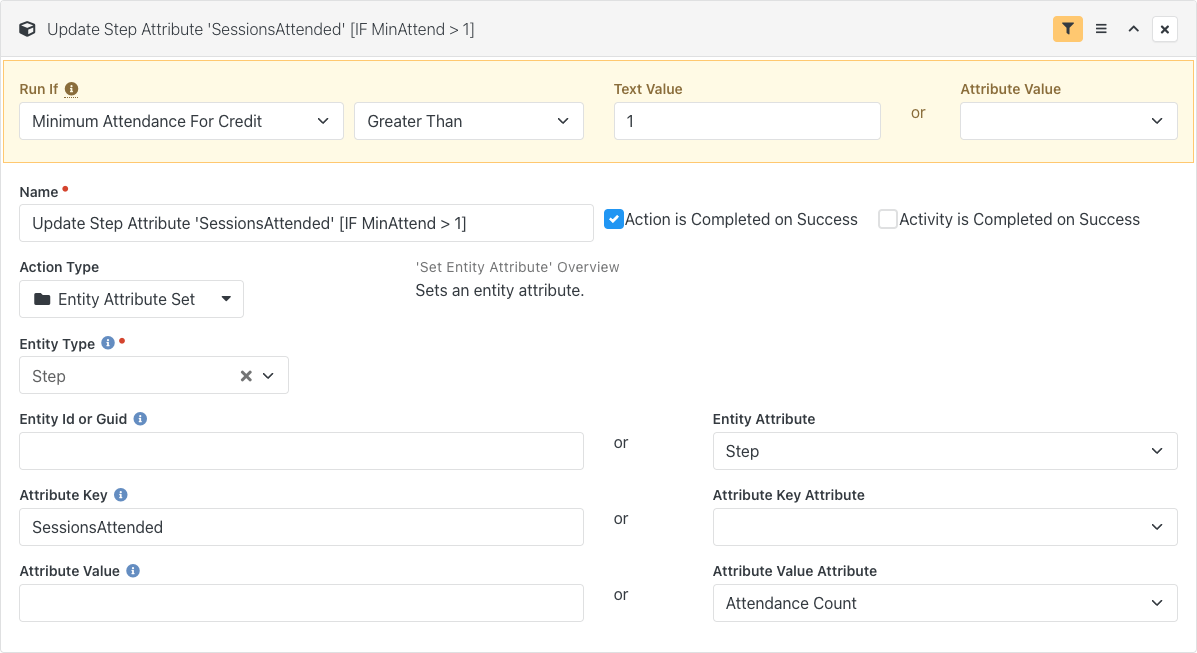
Task: Open the Run If Attribute Value dropdown
Action: (x=1069, y=121)
